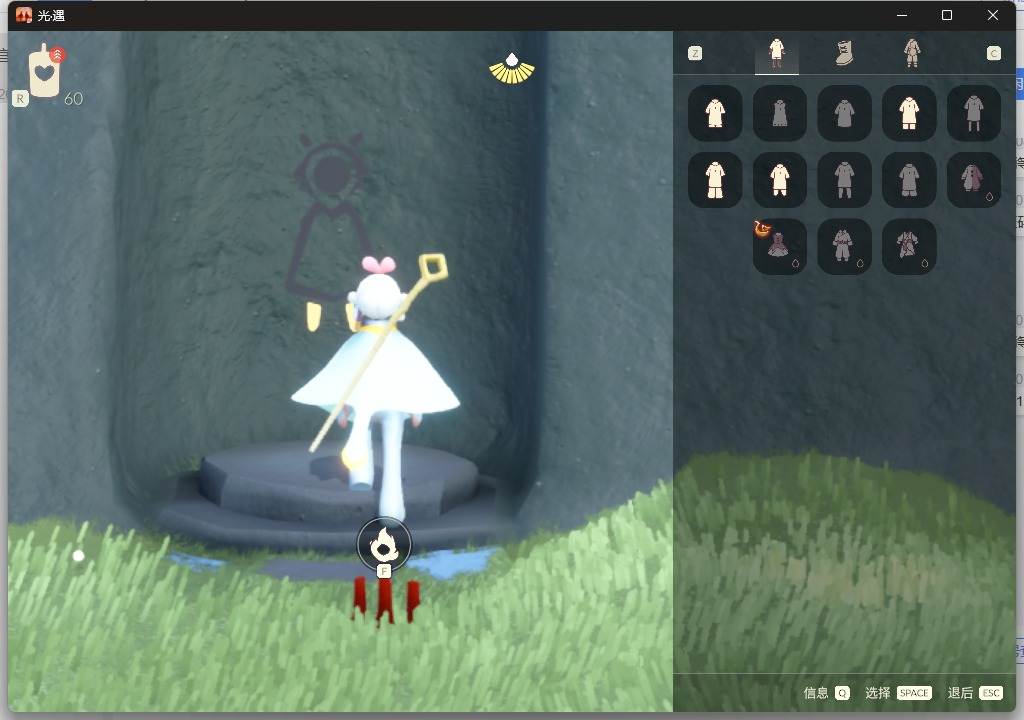Choose the white tunic, fourth in top row
Screen dimensions: 1024x720
909,113
